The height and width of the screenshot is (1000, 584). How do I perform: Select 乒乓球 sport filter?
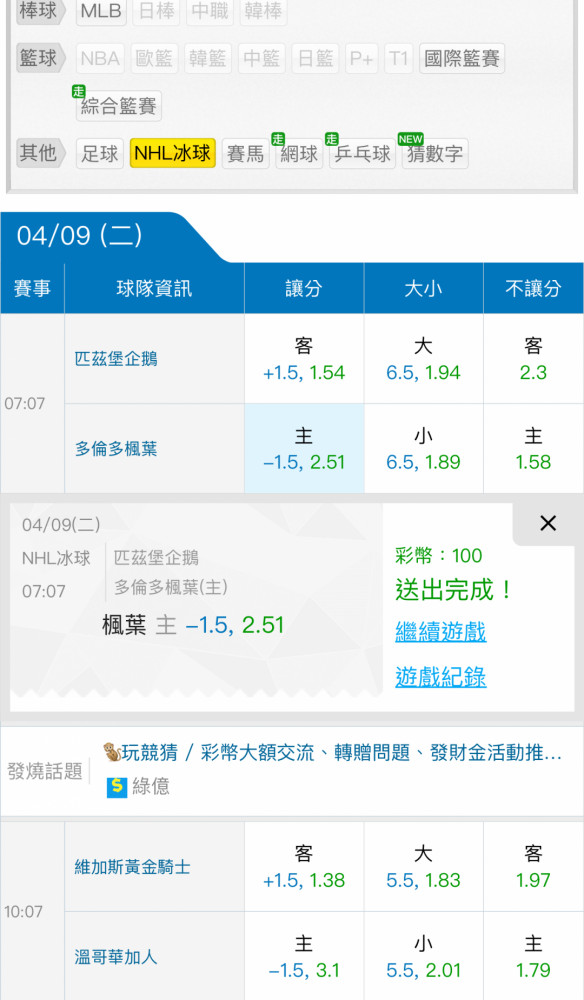point(362,153)
